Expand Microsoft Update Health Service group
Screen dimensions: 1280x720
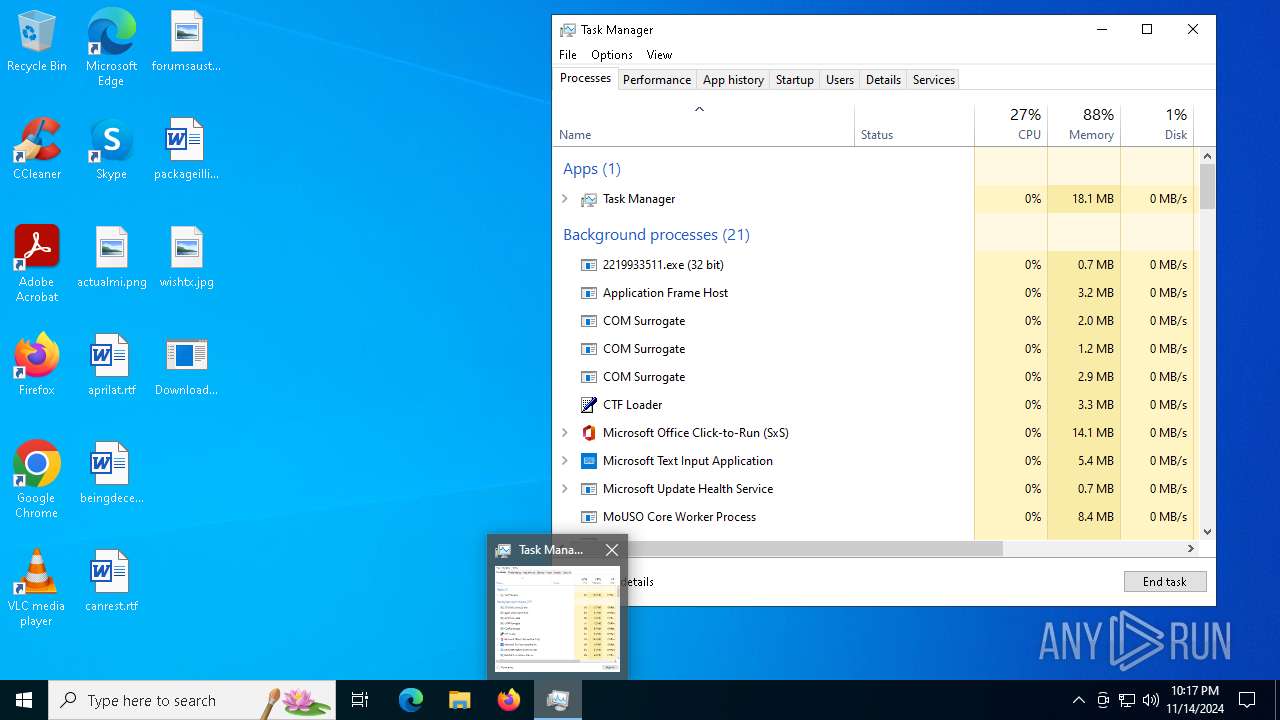[565, 489]
